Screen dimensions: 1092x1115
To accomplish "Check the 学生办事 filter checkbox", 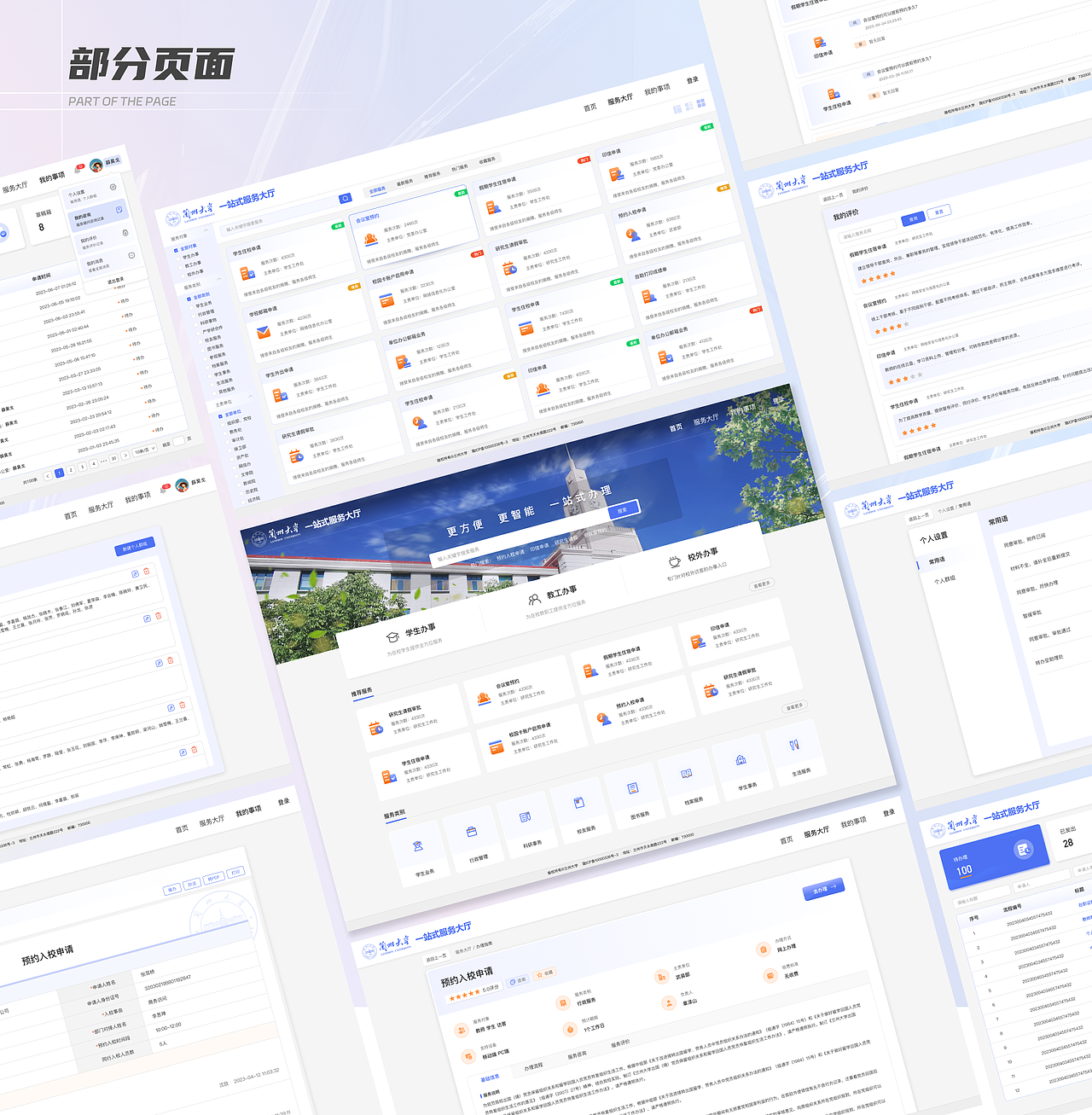I will point(177,258).
